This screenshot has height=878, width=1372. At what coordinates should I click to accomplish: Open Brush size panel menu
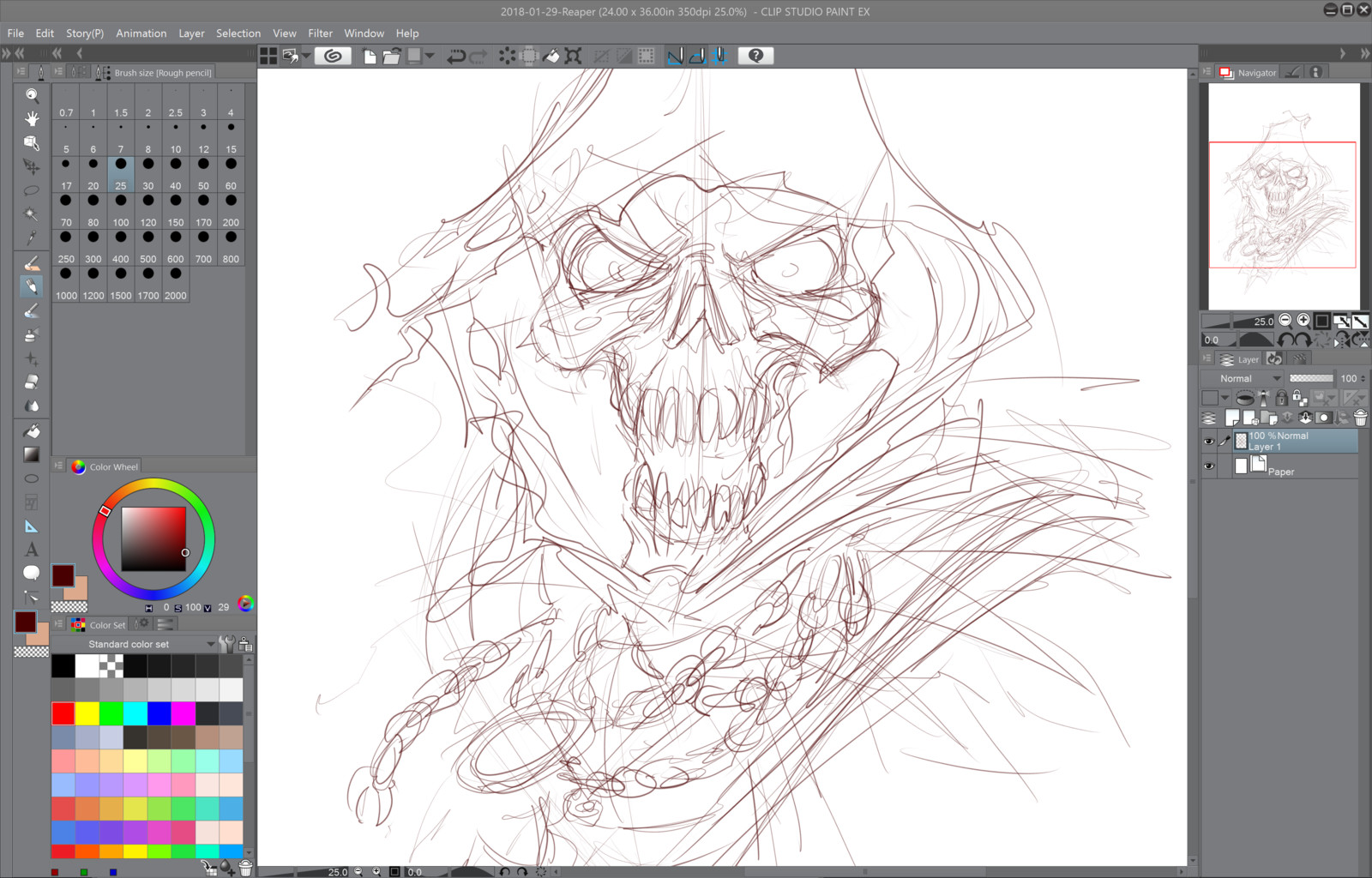(57, 72)
